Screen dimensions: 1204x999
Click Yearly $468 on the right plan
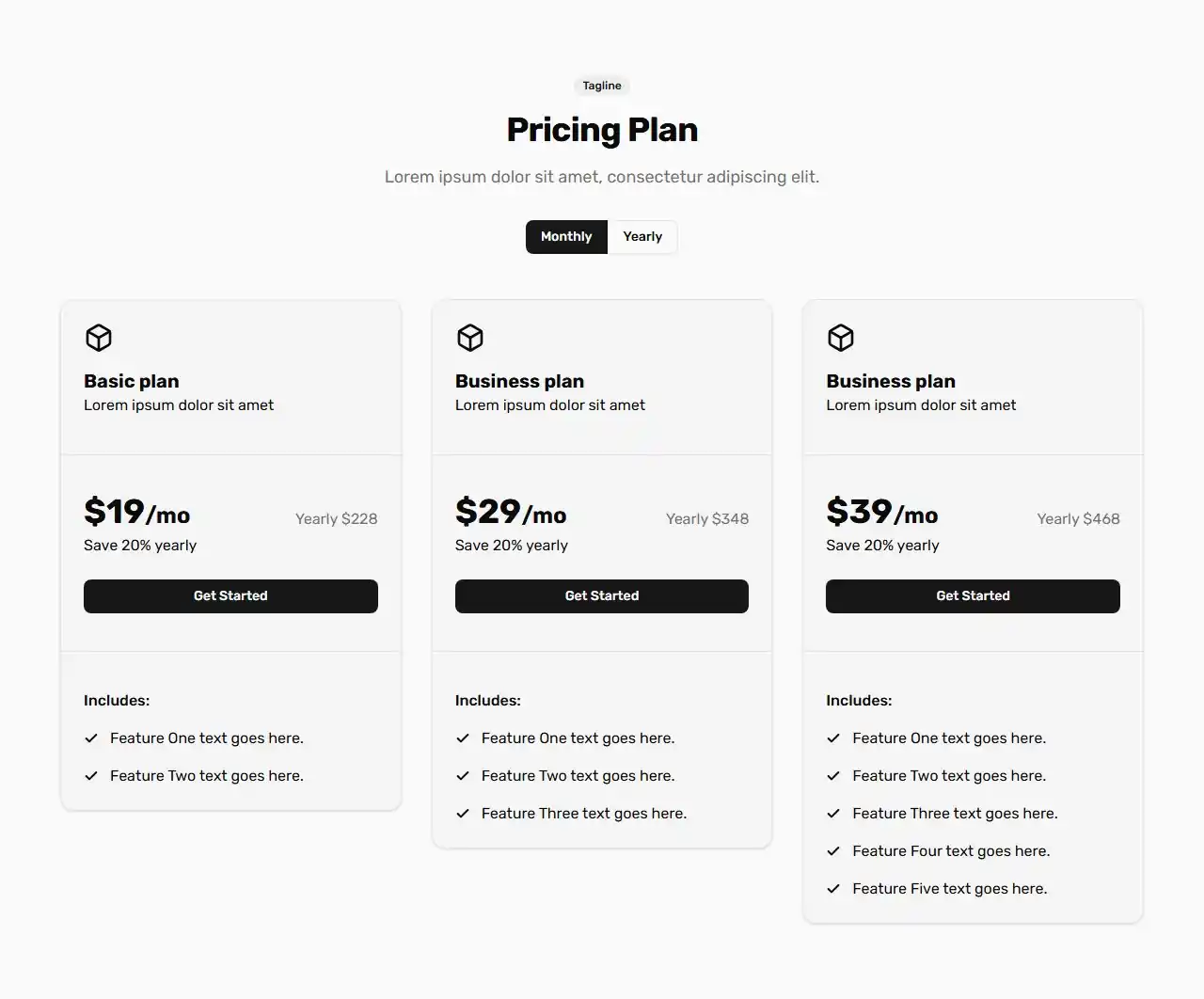pyautogui.click(x=1078, y=518)
